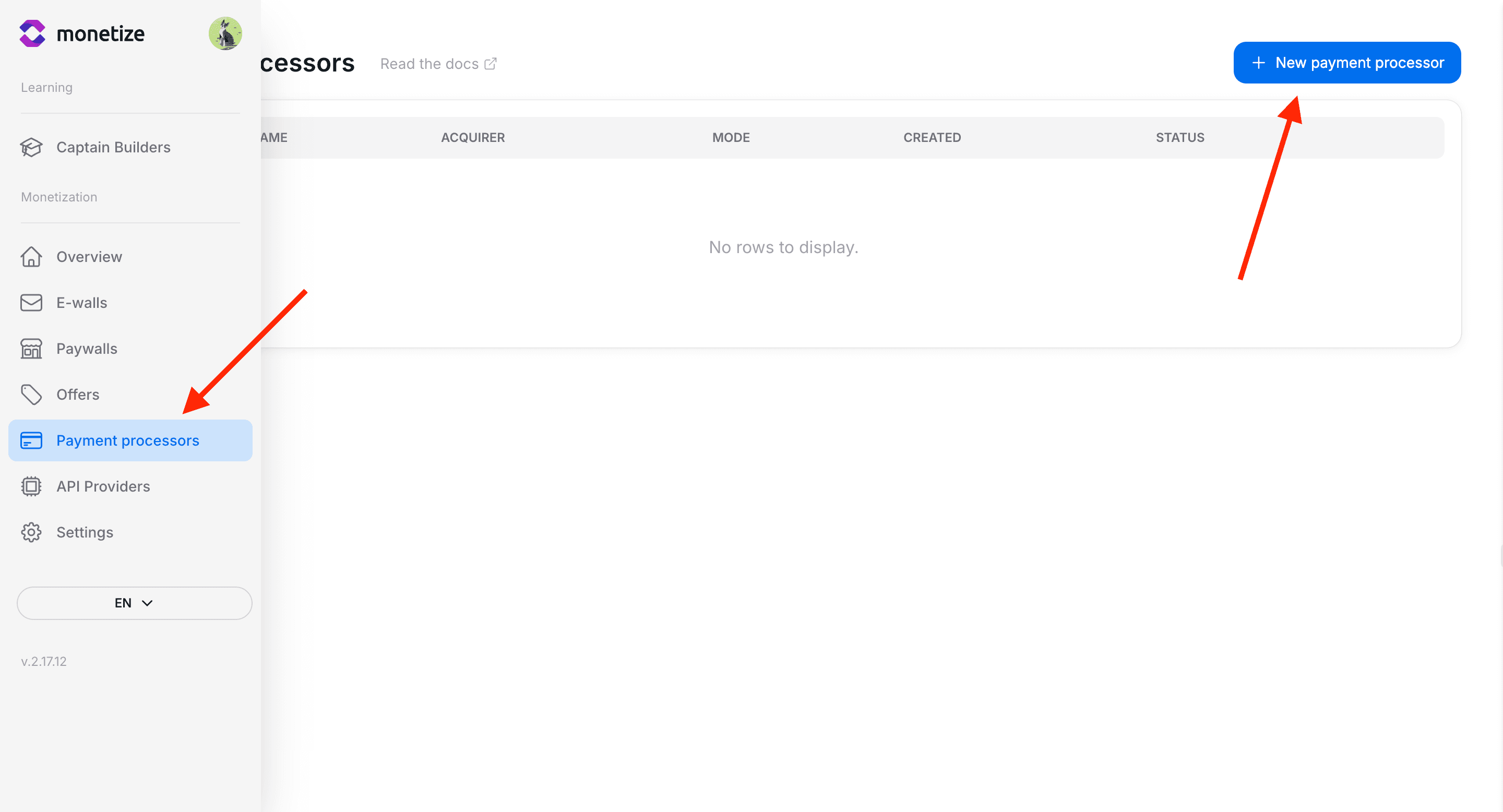Select the Payment processors card icon
This screenshot has height=812, width=1503.
pyautogui.click(x=31, y=440)
